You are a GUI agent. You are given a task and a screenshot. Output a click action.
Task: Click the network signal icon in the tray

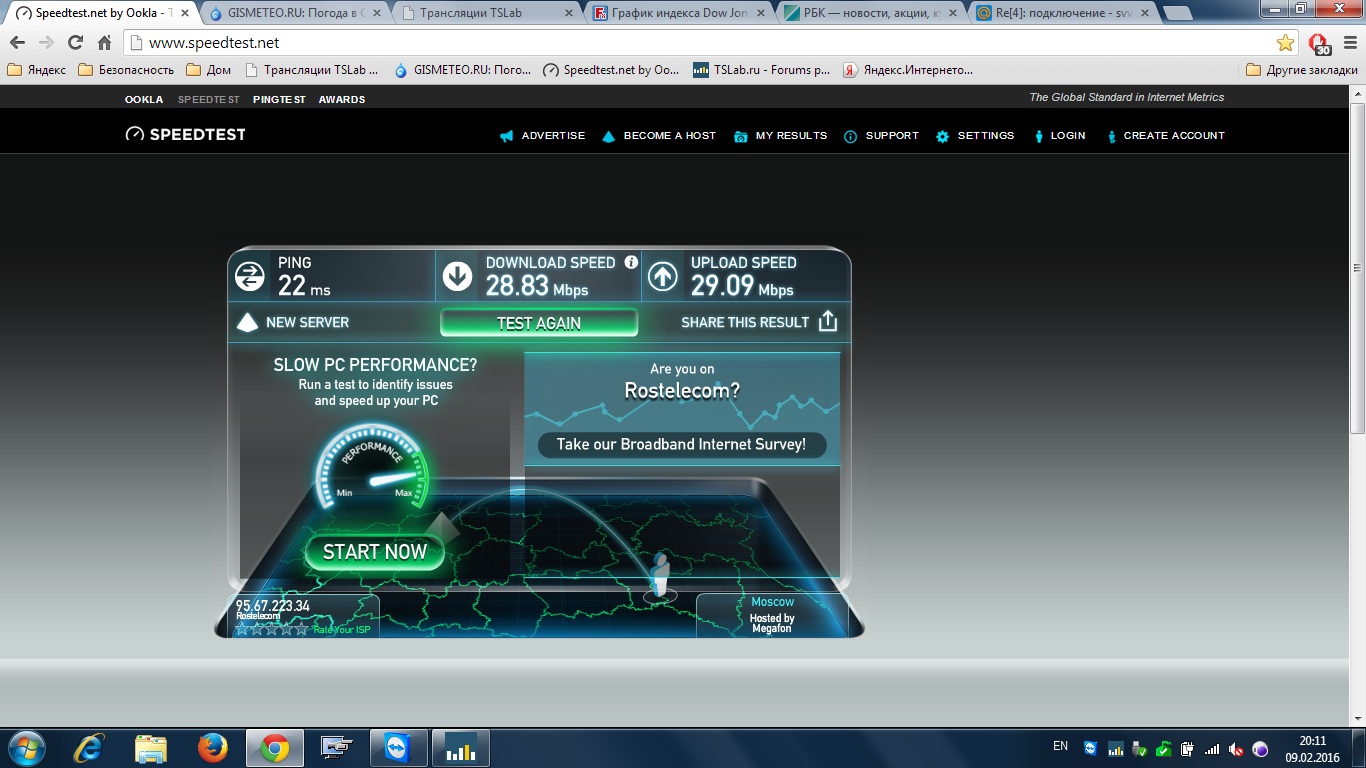pyautogui.click(x=1212, y=749)
